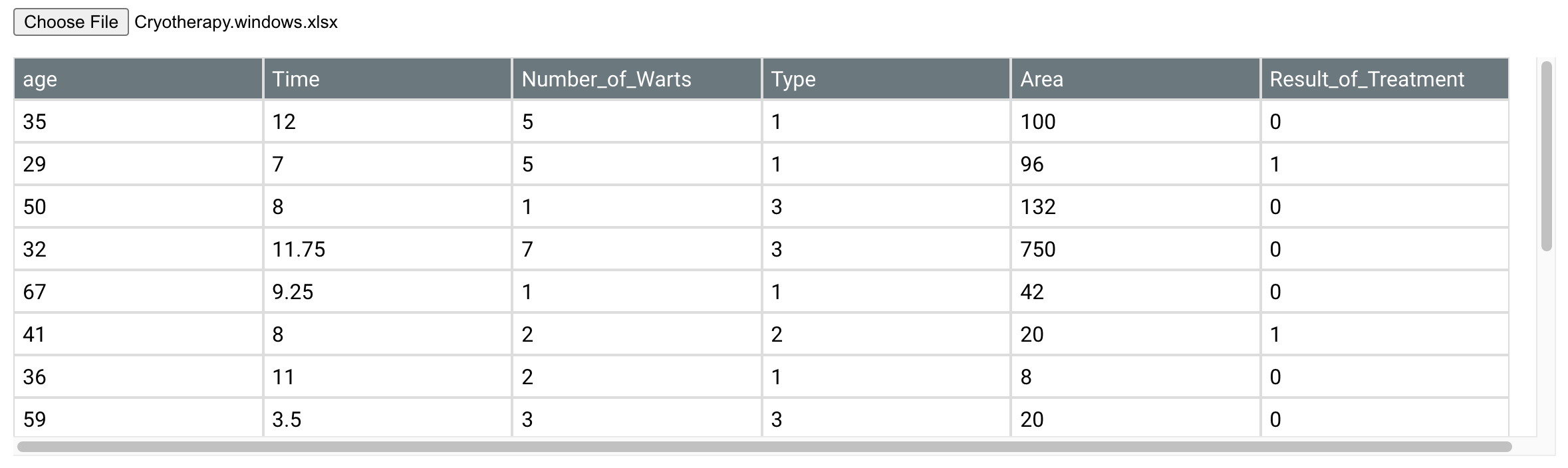This screenshot has width=1568, height=468.
Task: Click the Number_of_Warts column header
Action: [606, 78]
